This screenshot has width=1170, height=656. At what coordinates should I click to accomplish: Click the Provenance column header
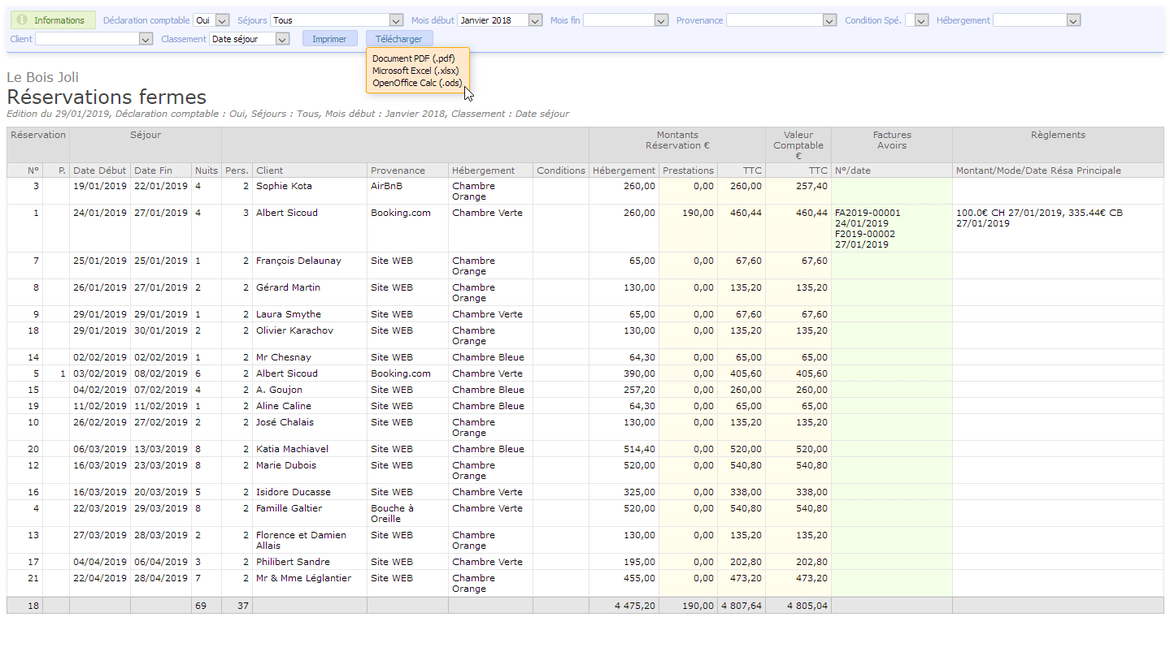coord(397,171)
